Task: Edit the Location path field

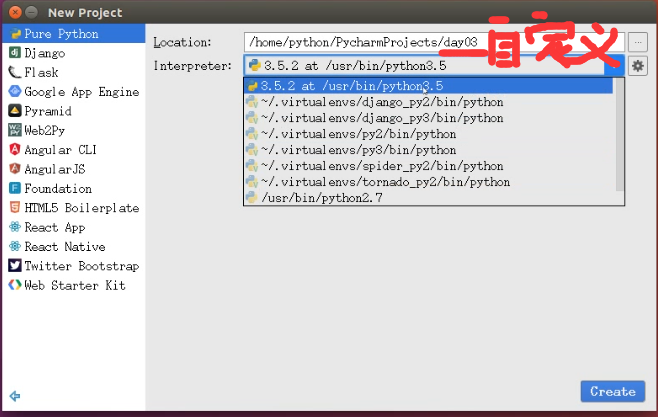Action: (x=434, y=42)
